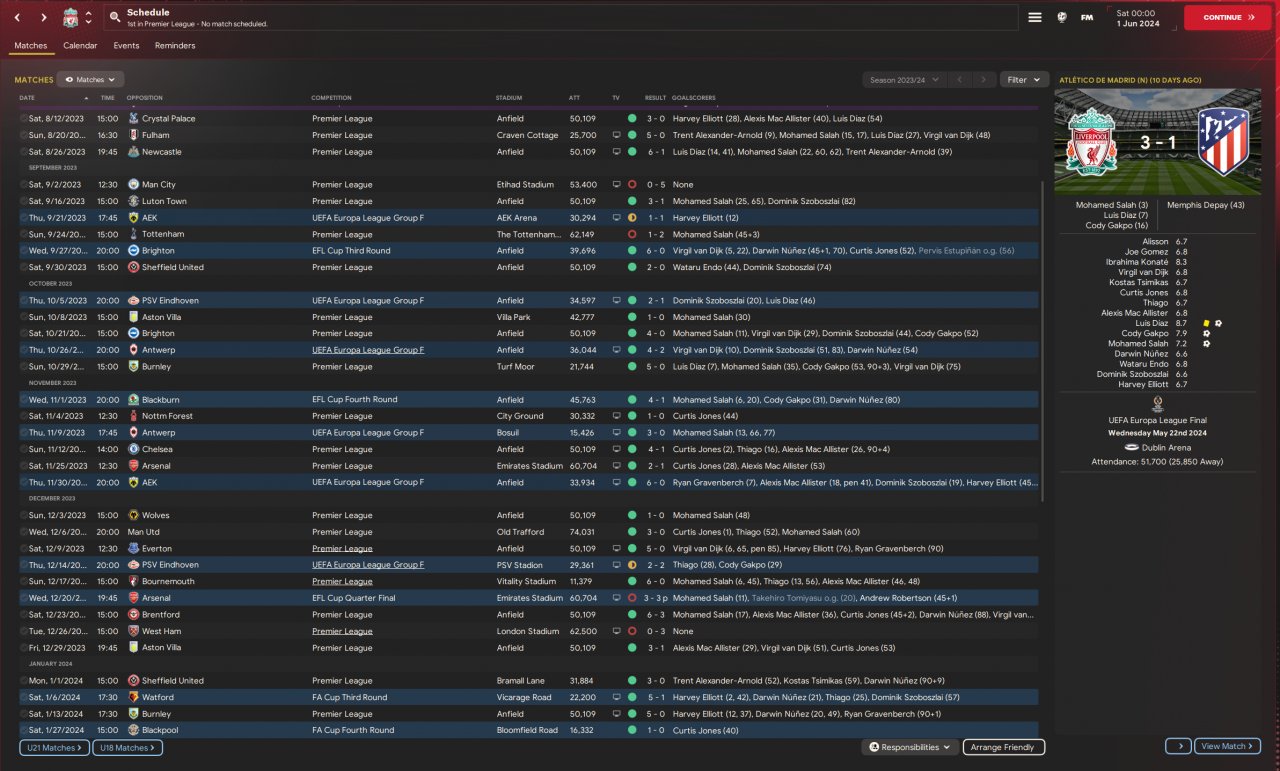The image size is (1280, 771).
Task: Click the Atlético de Madrid crest in match preview
Action: tap(1224, 141)
